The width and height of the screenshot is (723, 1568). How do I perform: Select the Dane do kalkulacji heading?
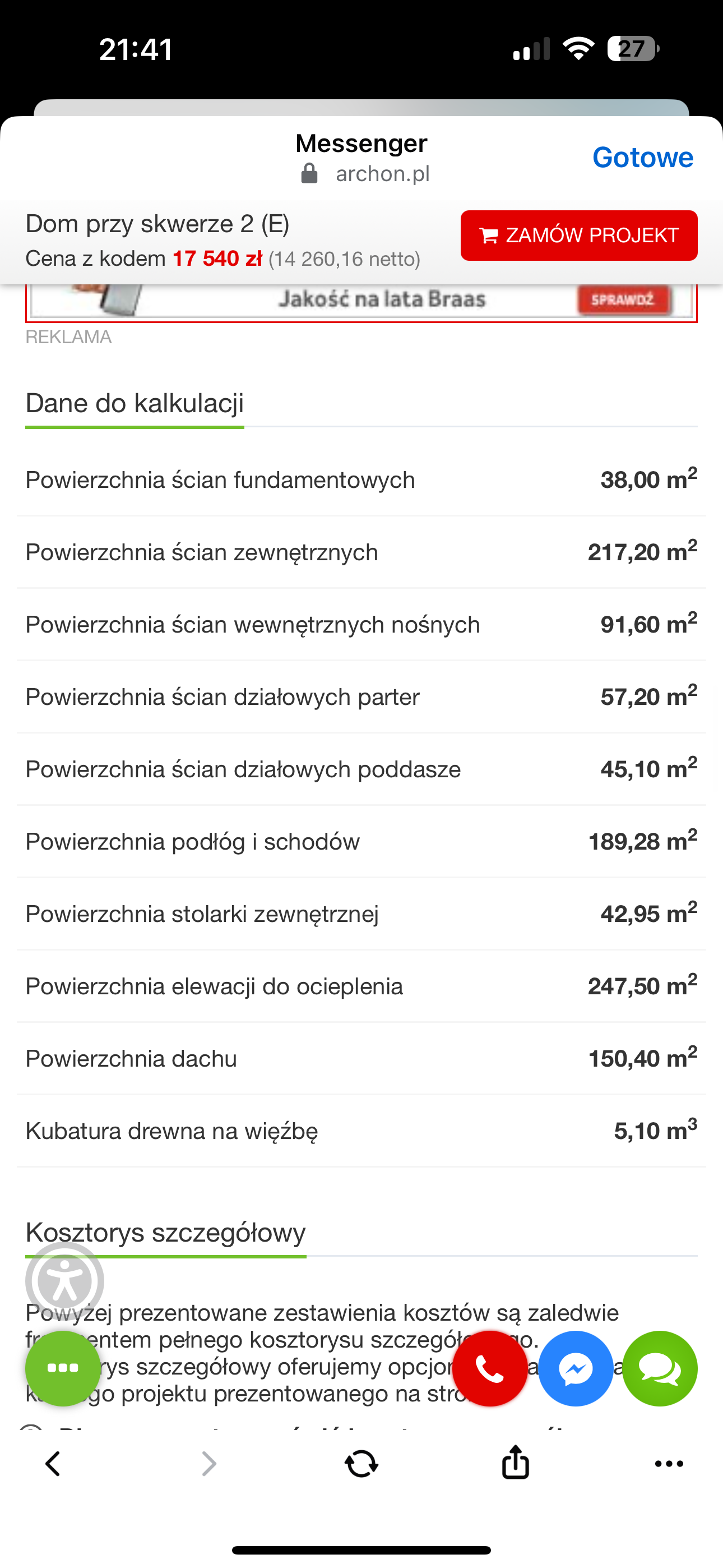click(x=135, y=403)
